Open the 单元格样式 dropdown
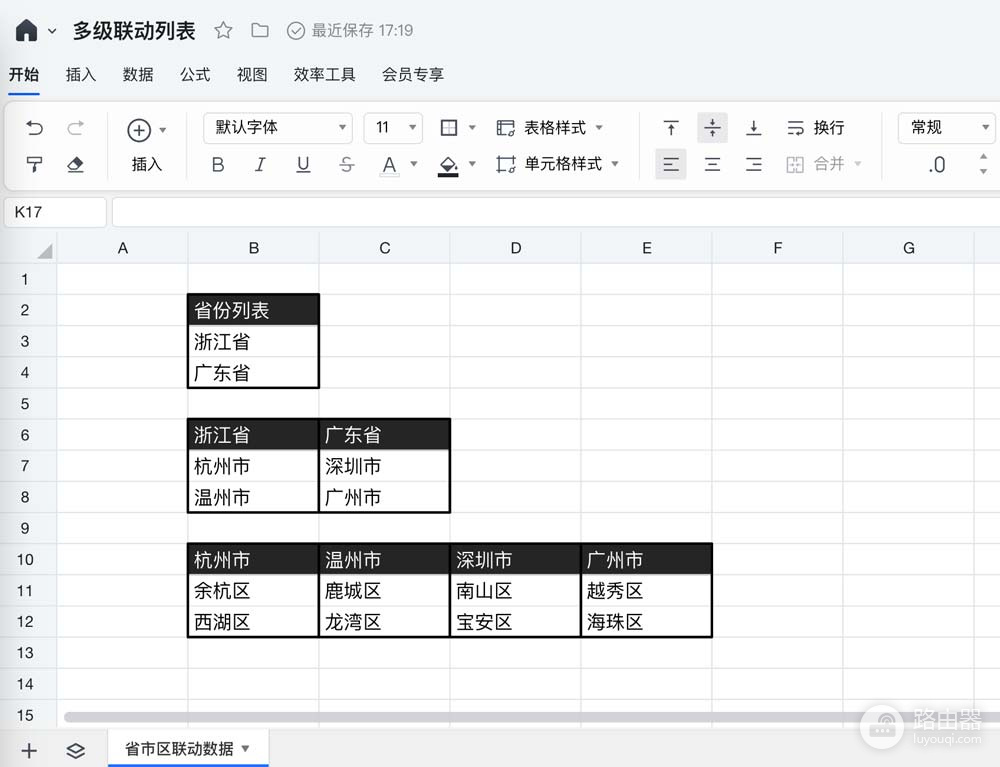1000x767 pixels. point(557,164)
